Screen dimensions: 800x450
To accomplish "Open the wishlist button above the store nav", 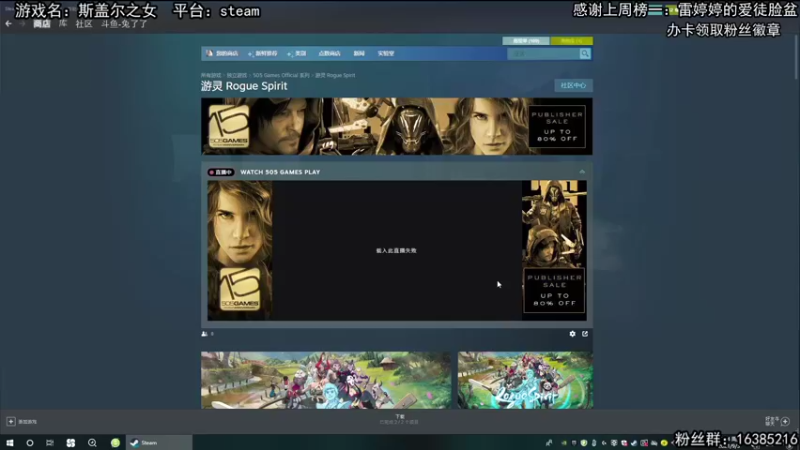I will click(526, 41).
